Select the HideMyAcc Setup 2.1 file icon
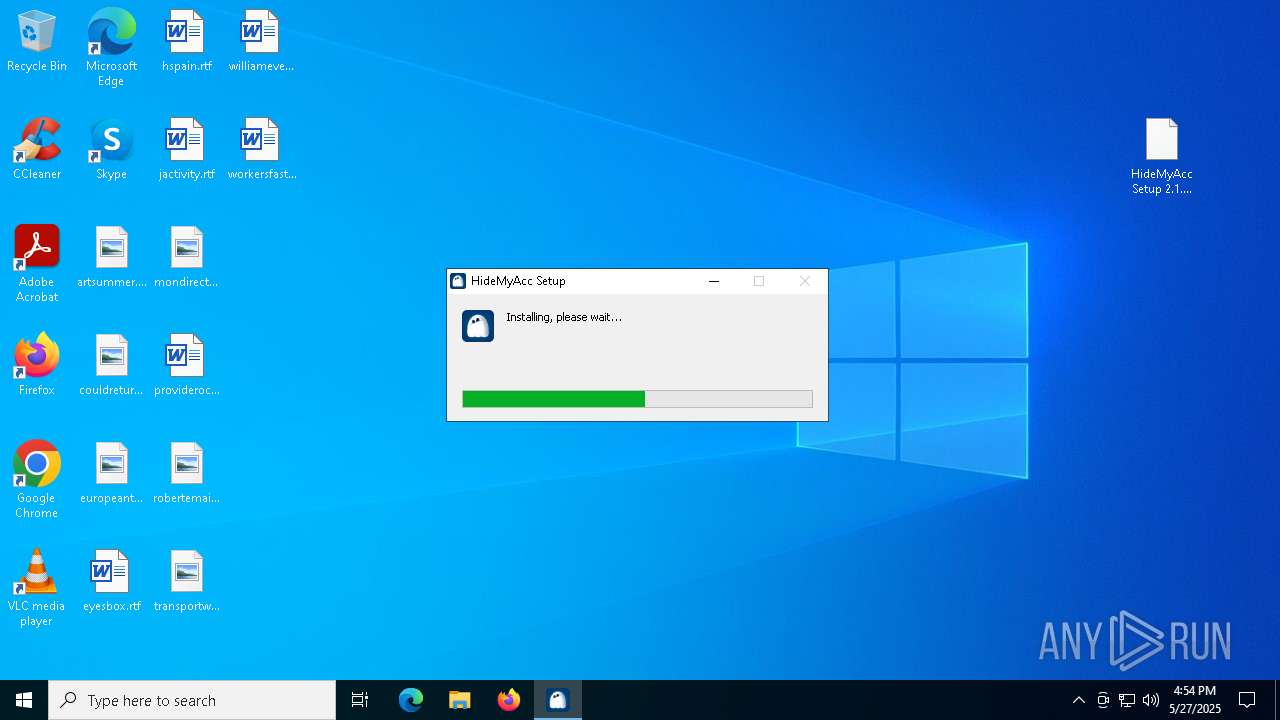The width and height of the screenshot is (1280, 720). [x=1161, y=156]
